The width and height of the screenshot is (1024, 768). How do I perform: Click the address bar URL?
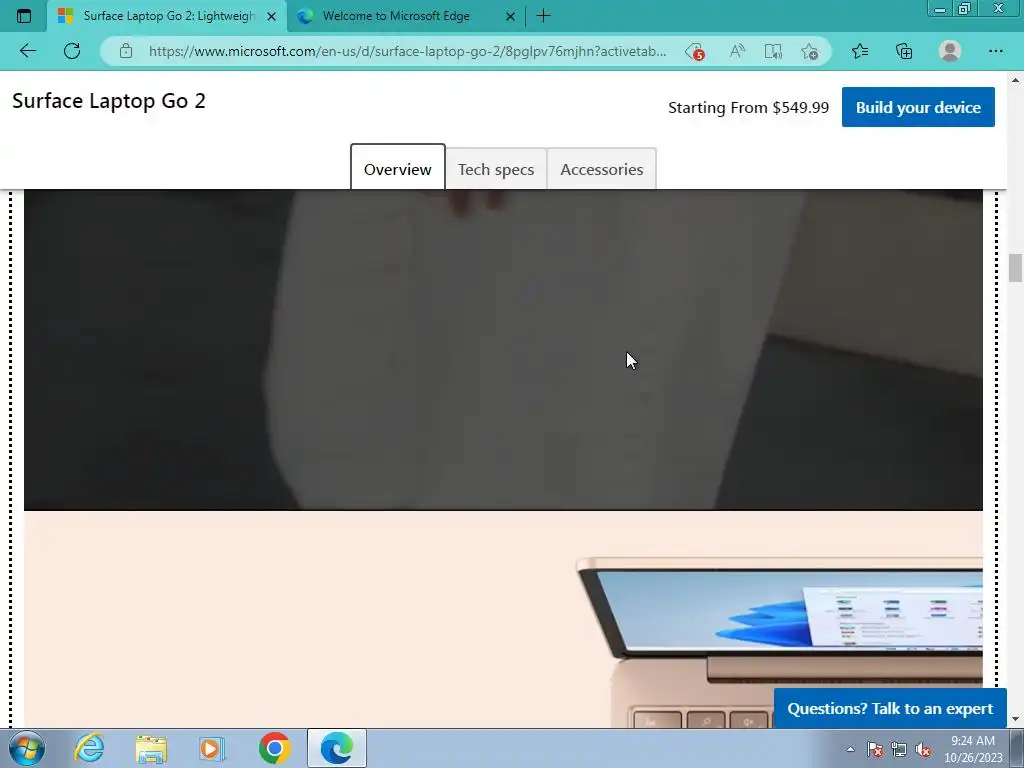tap(408, 51)
